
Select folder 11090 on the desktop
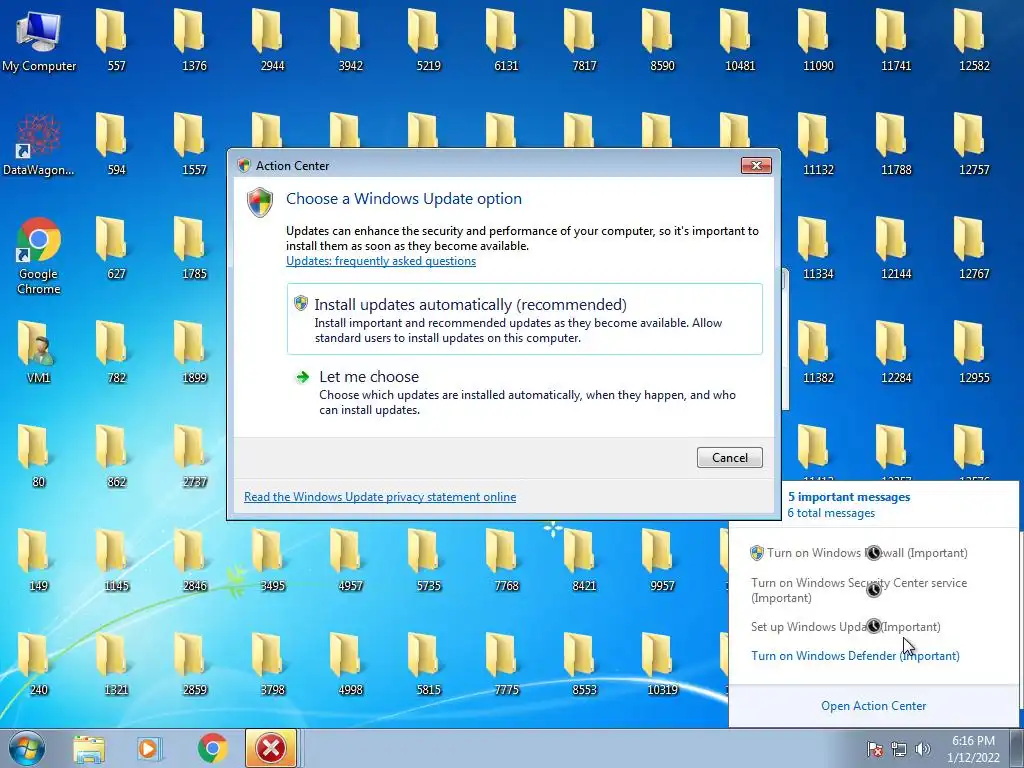pyautogui.click(x=818, y=40)
